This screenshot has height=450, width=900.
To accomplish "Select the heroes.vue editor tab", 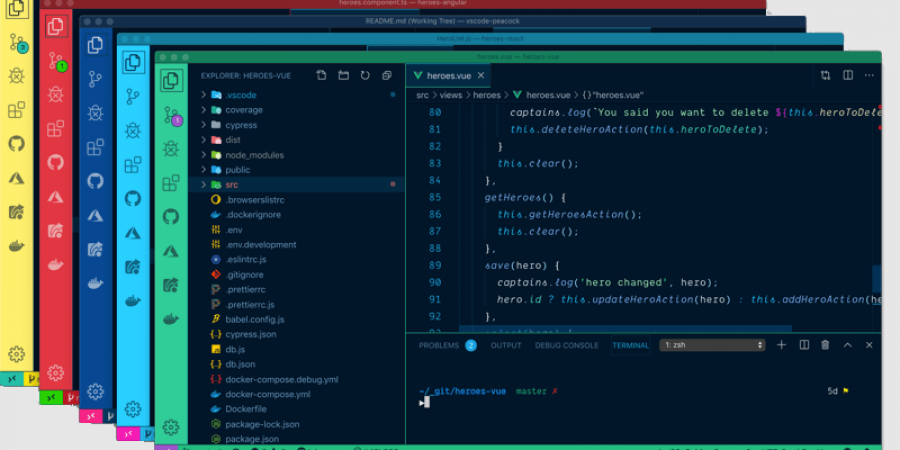I will click(x=448, y=75).
